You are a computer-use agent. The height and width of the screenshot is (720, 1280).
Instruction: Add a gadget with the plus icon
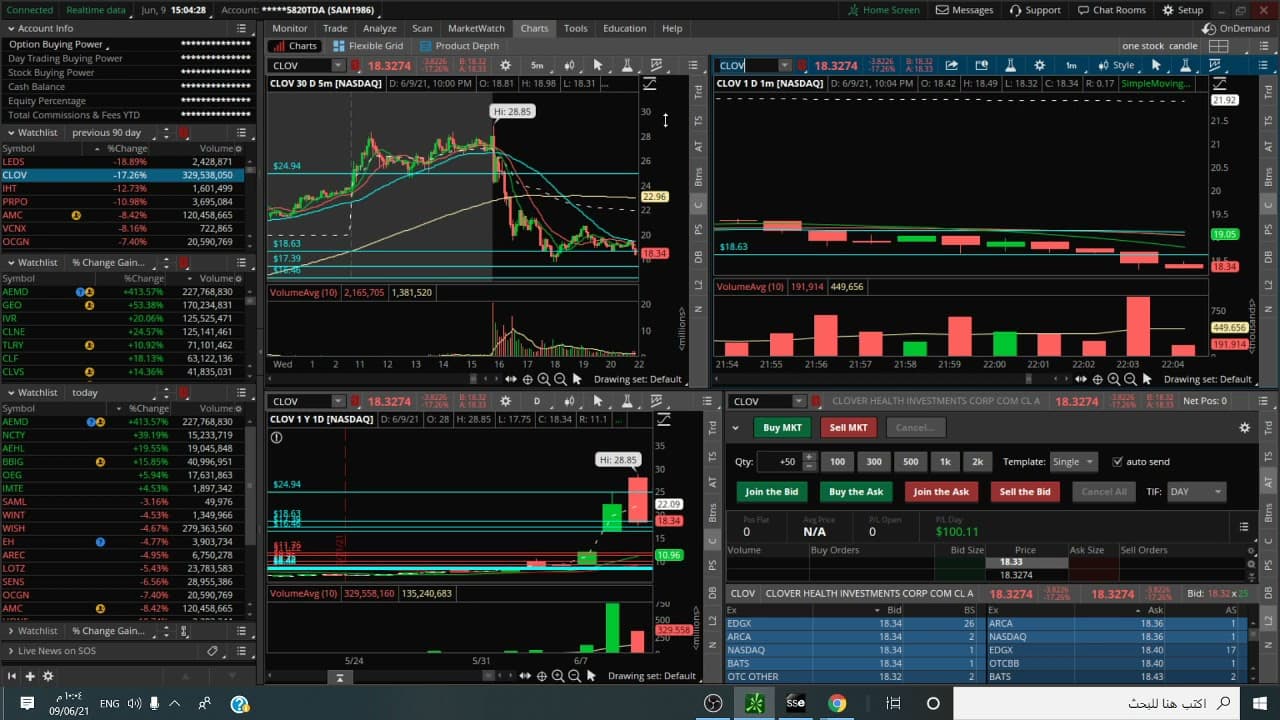pyautogui.click(x=30, y=676)
